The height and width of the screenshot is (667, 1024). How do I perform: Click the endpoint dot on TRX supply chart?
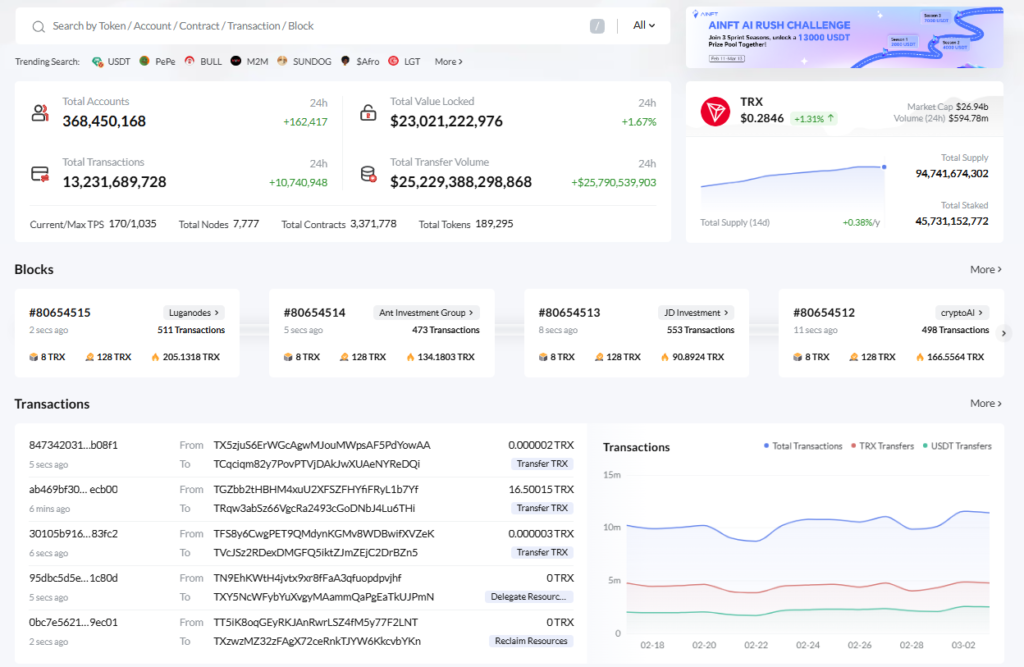884,167
